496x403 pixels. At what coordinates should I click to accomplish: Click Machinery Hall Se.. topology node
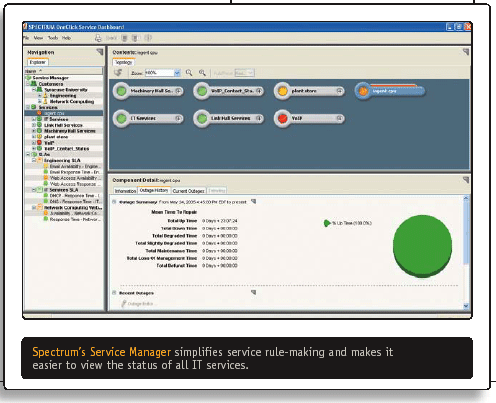point(149,91)
